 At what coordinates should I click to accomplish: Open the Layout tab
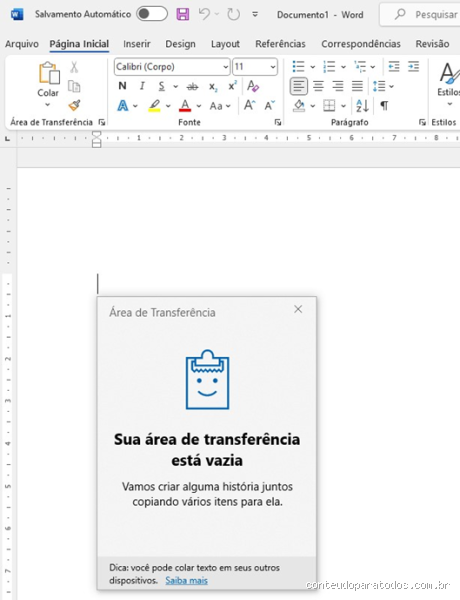point(225,44)
